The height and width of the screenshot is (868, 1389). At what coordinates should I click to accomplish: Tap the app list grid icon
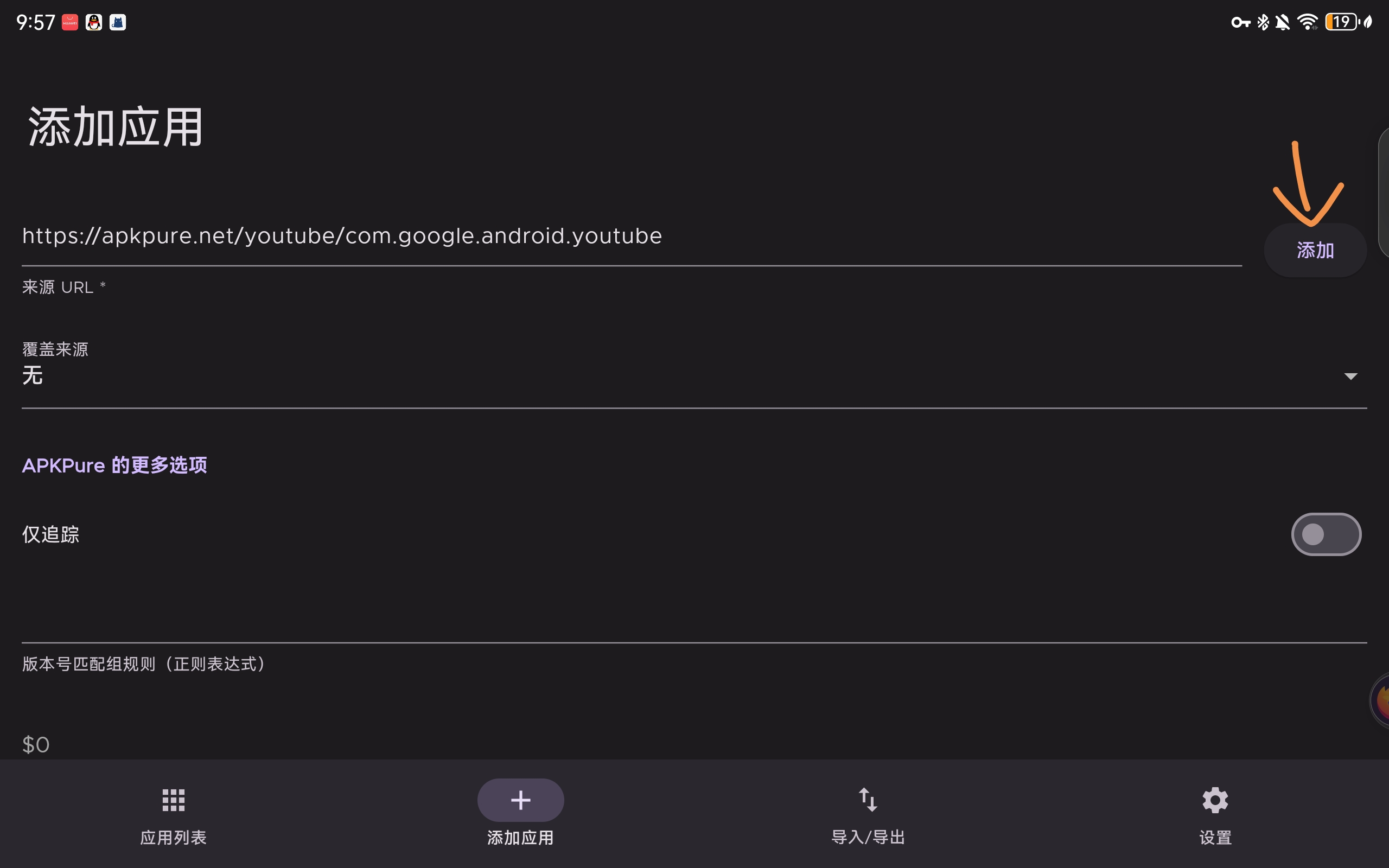[x=173, y=800]
